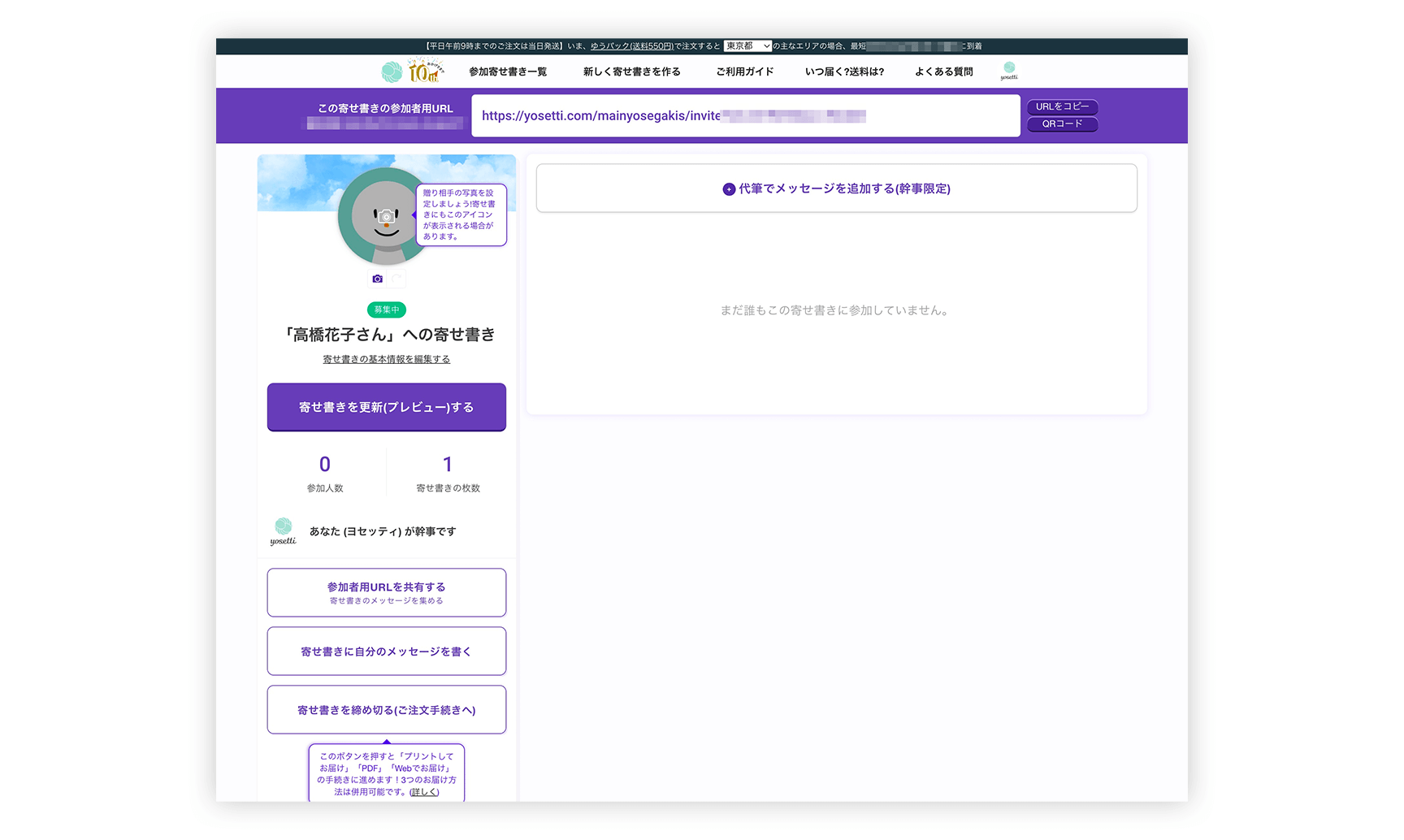
Task: Open よくある質問 page
Action: pos(943,71)
